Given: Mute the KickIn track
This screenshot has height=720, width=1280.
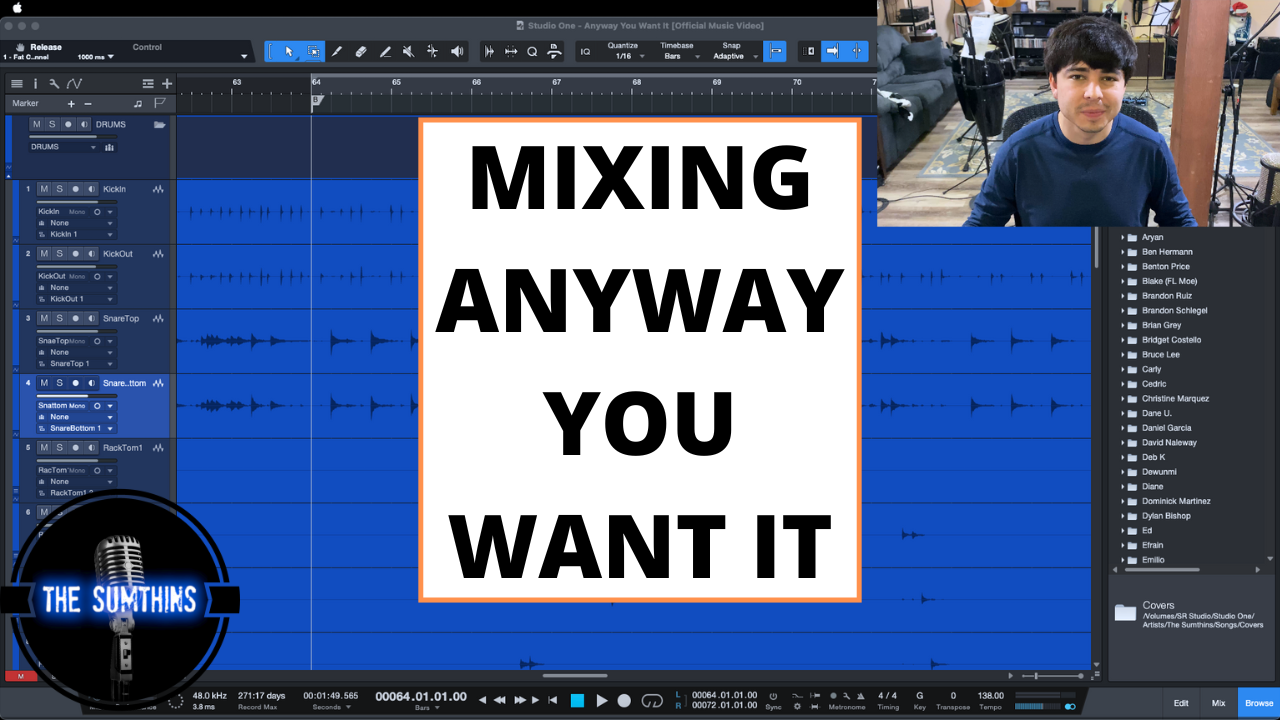Looking at the screenshot, I should click(44, 189).
